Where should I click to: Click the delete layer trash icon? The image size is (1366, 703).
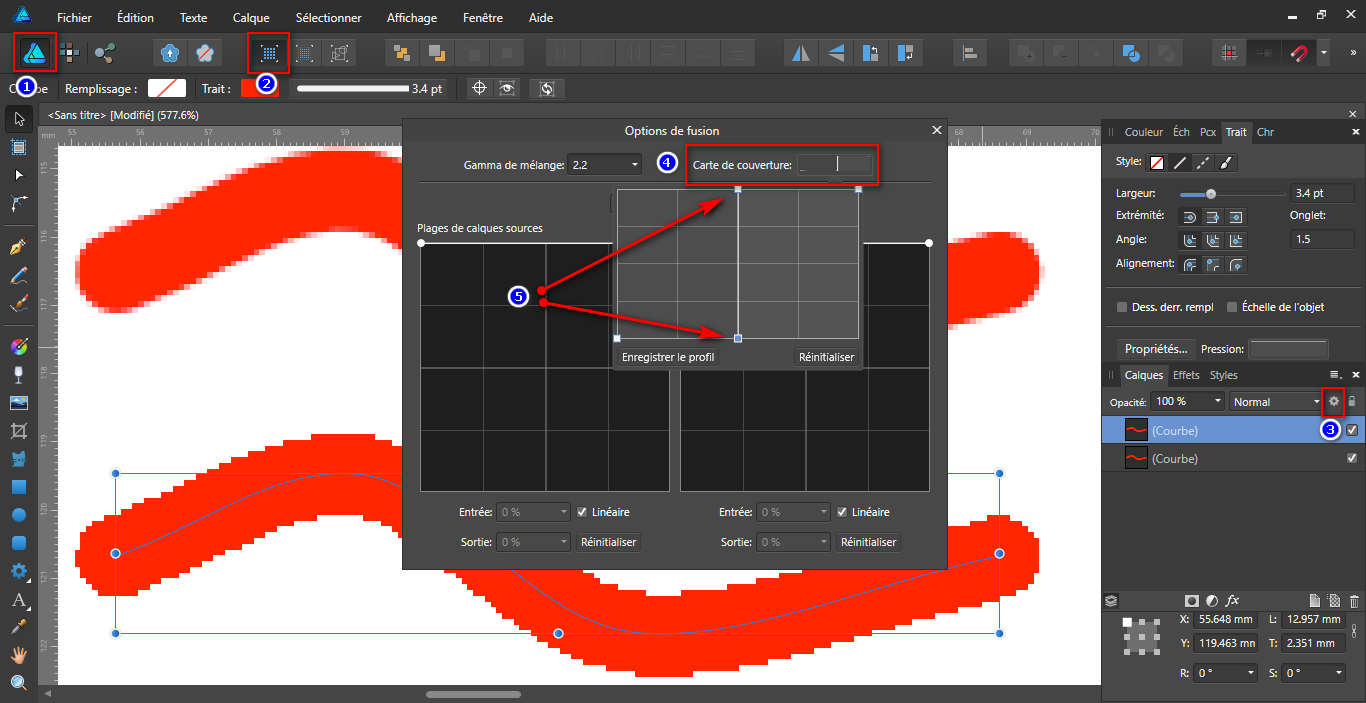pos(1354,601)
